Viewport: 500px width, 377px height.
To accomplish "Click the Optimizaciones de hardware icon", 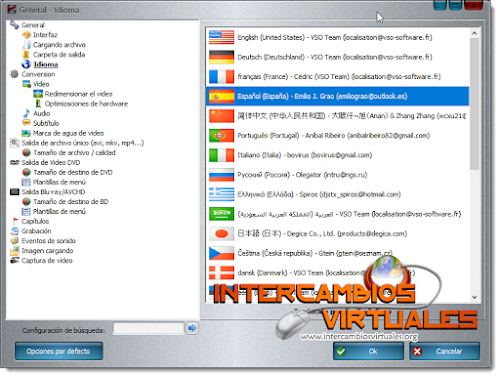I will [38, 104].
